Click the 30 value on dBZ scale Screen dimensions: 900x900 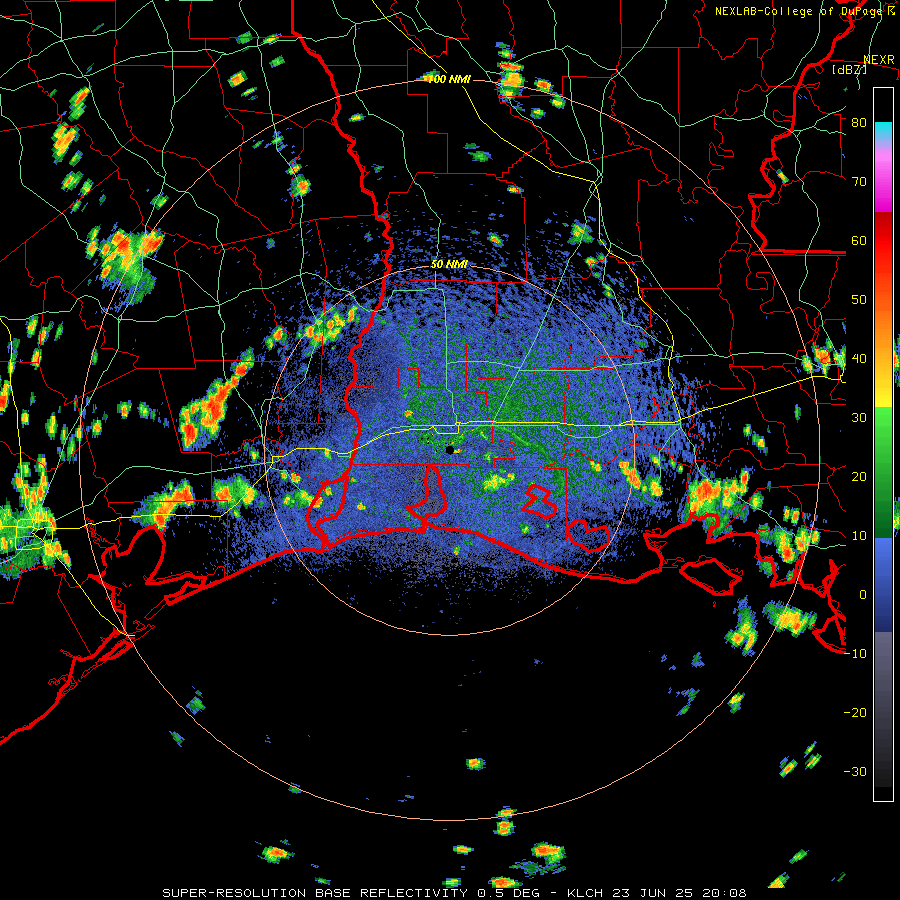pos(859,418)
